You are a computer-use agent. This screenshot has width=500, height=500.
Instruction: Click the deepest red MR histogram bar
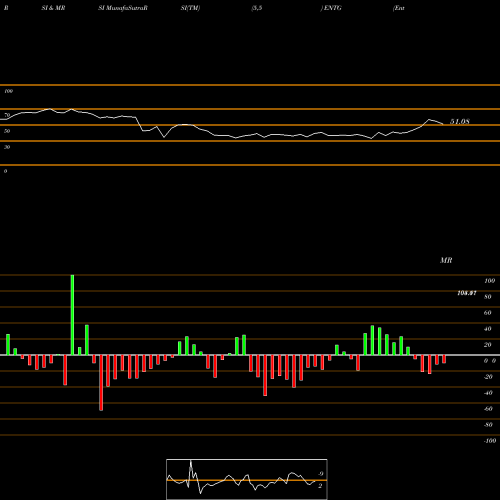coord(101,383)
